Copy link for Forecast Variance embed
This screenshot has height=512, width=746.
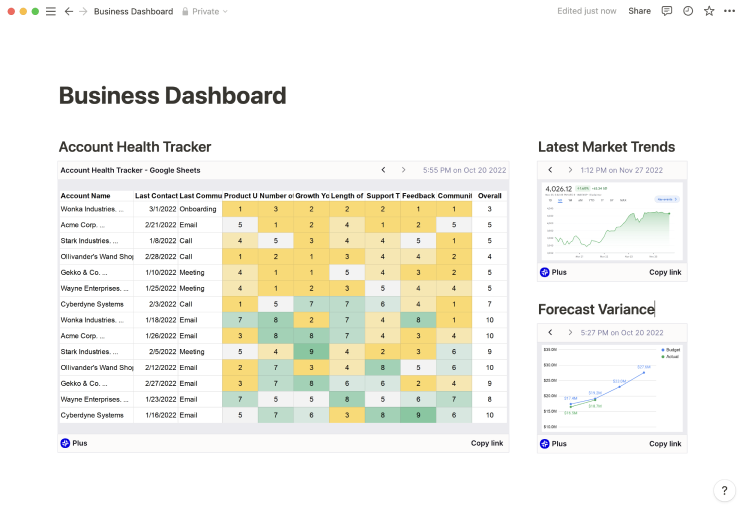coord(665,443)
